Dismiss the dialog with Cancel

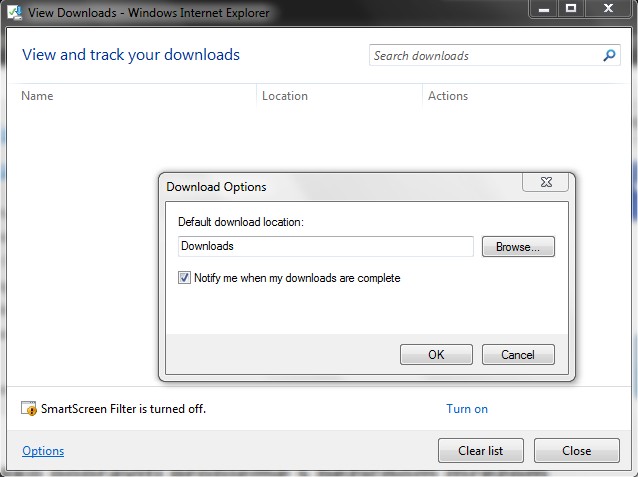pos(518,354)
